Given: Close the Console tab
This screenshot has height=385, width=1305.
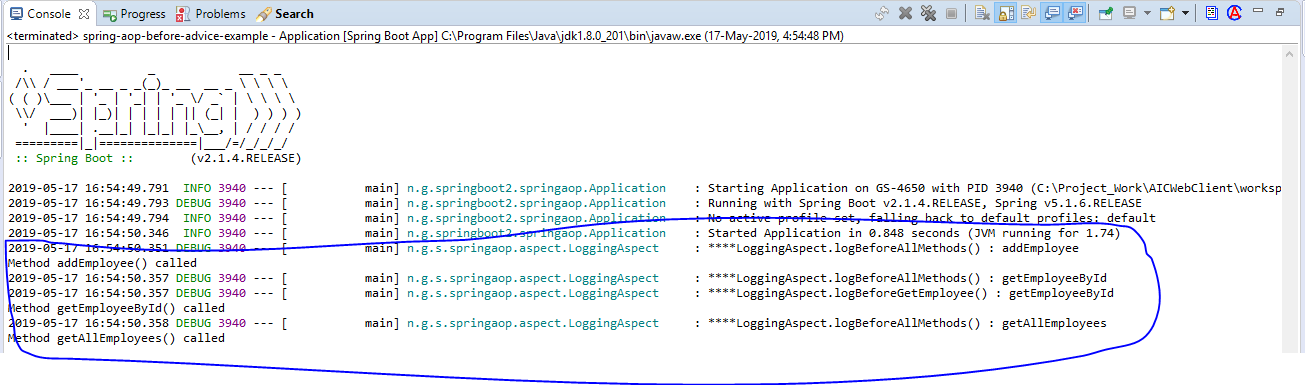Looking at the screenshot, I should point(83,14).
